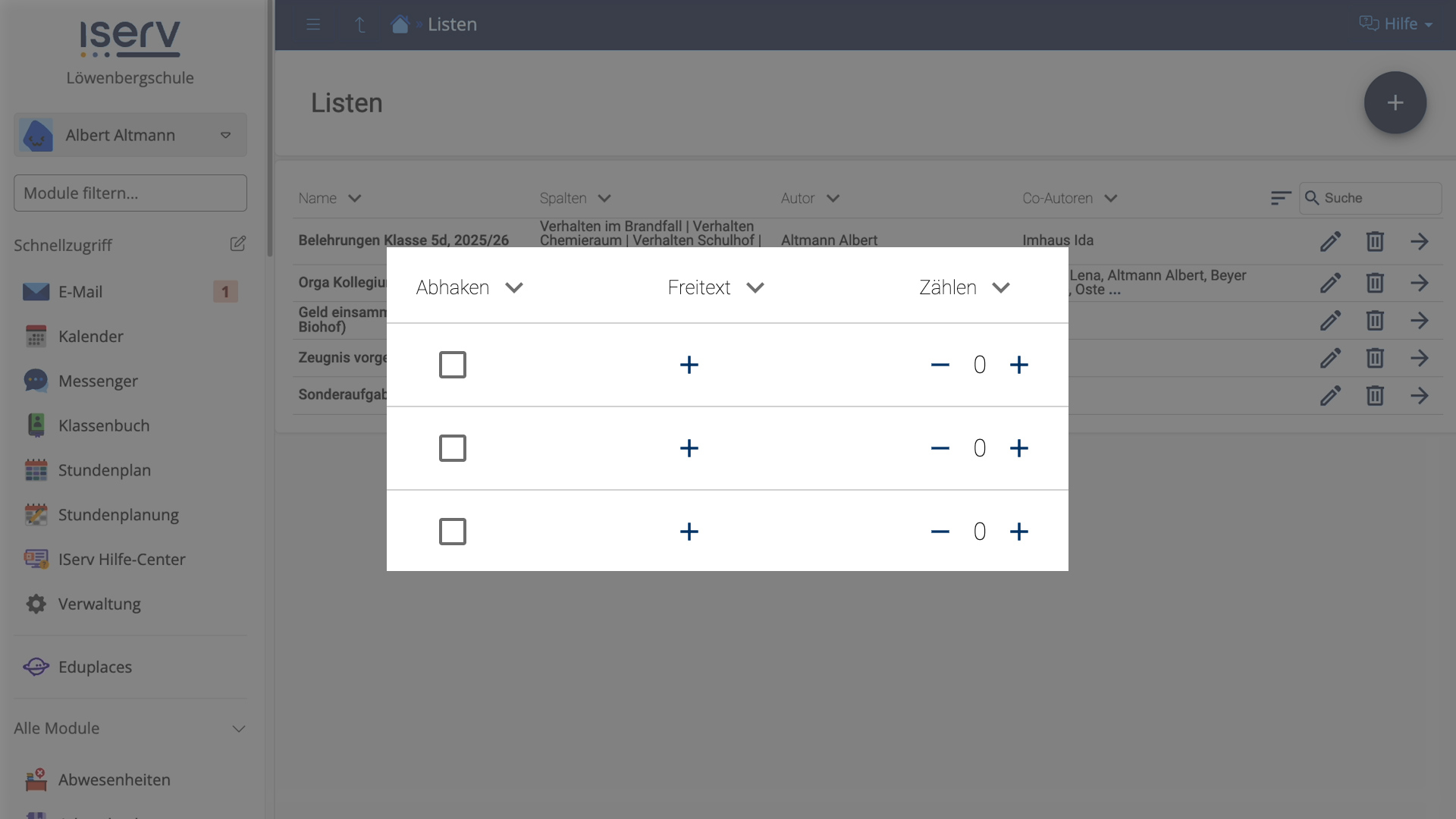Image resolution: width=1456 pixels, height=819 pixels.
Task: Tick the second Abhaken checkbox
Action: pos(453,448)
